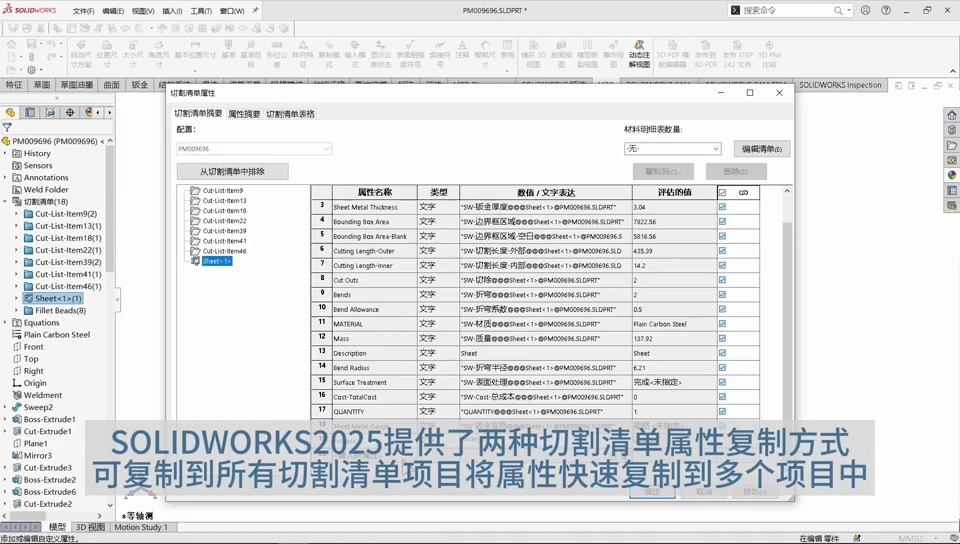Click the Note (注释) annotation icon
Image resolution: width=960 pixels, height=544 pixels.
[x=462, y=49]
